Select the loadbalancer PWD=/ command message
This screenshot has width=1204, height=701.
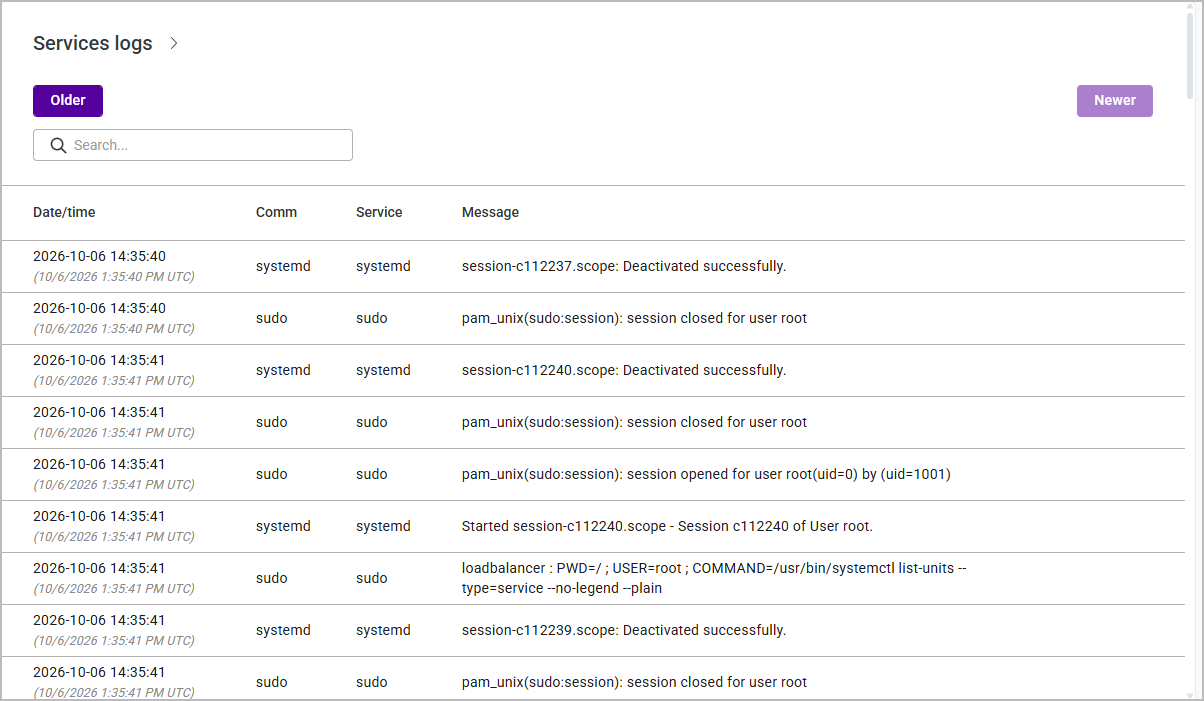click(714, 578)
